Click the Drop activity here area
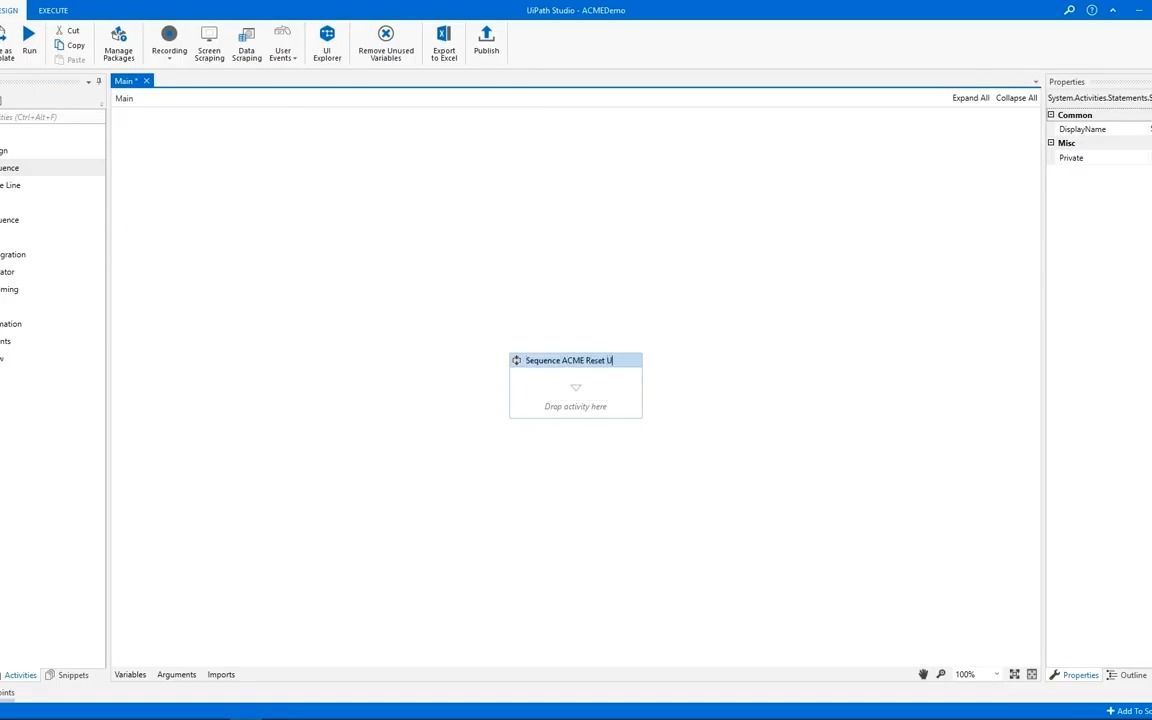This screenshot has width=1152, height=720. 575,406
